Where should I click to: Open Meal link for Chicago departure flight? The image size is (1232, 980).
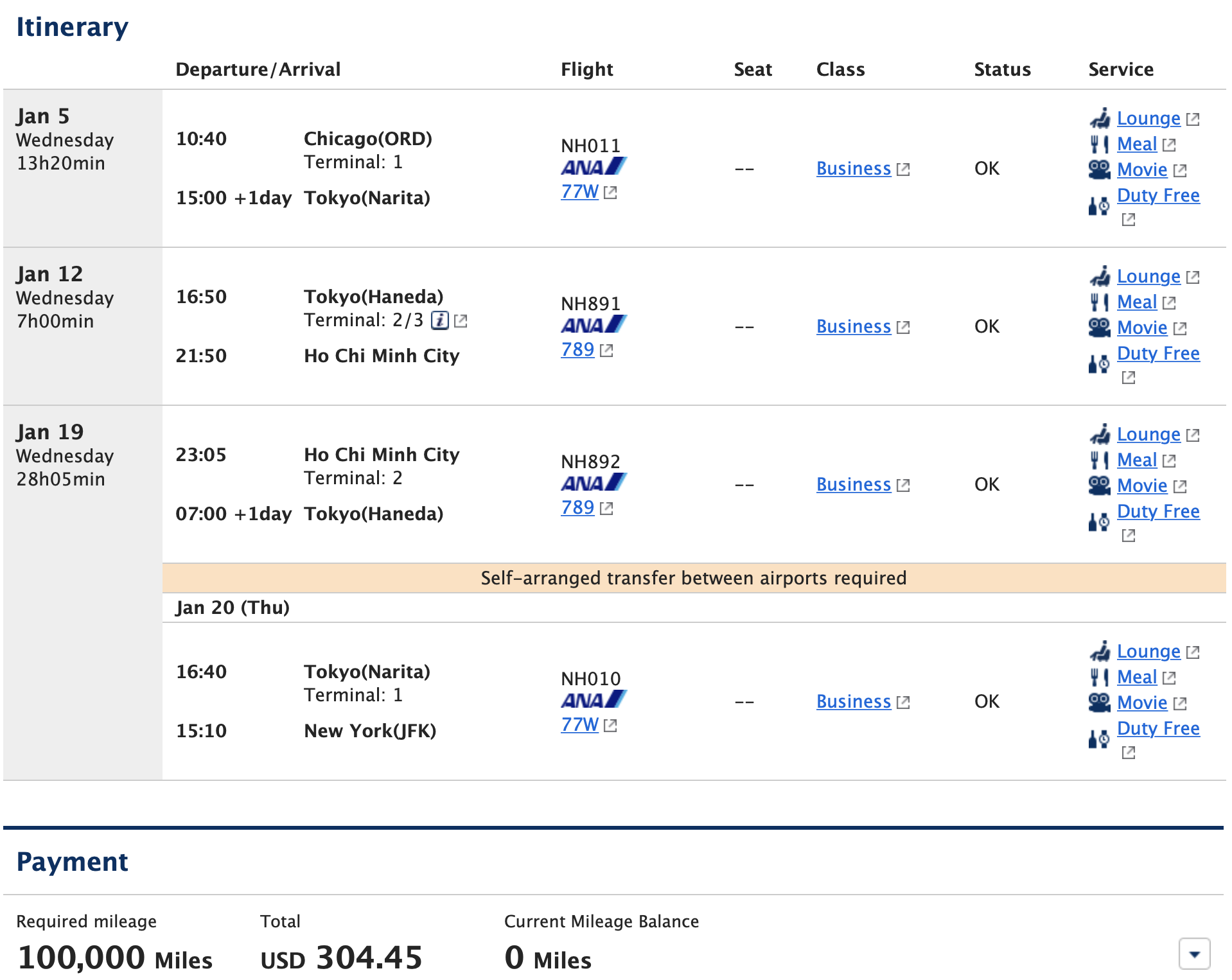click(1137, 144)
